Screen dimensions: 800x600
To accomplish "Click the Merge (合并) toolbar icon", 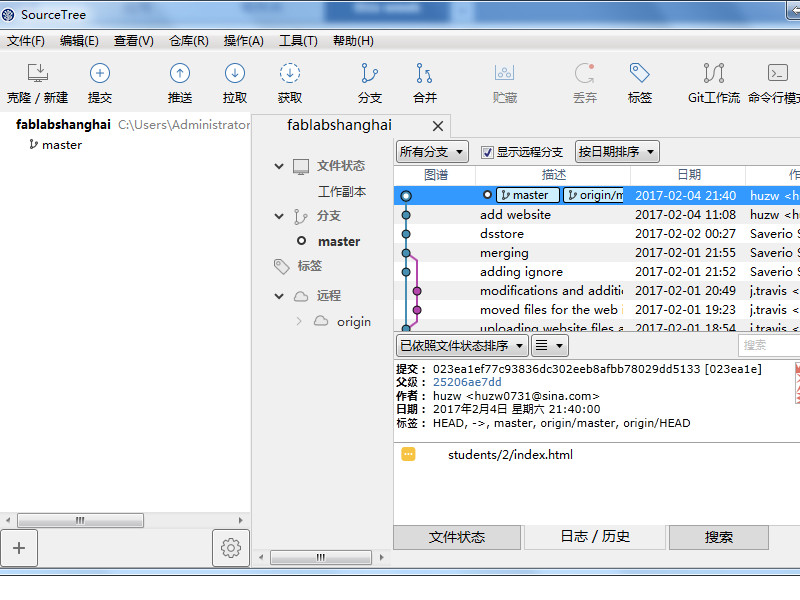I will click(424, 73).
